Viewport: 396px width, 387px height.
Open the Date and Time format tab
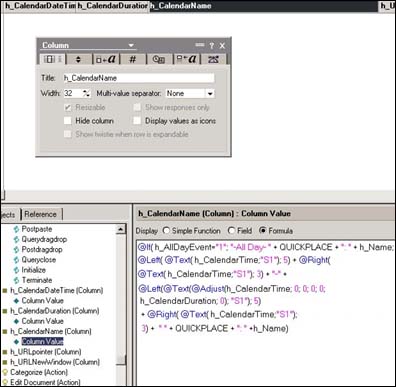click(x=159, y=59)
